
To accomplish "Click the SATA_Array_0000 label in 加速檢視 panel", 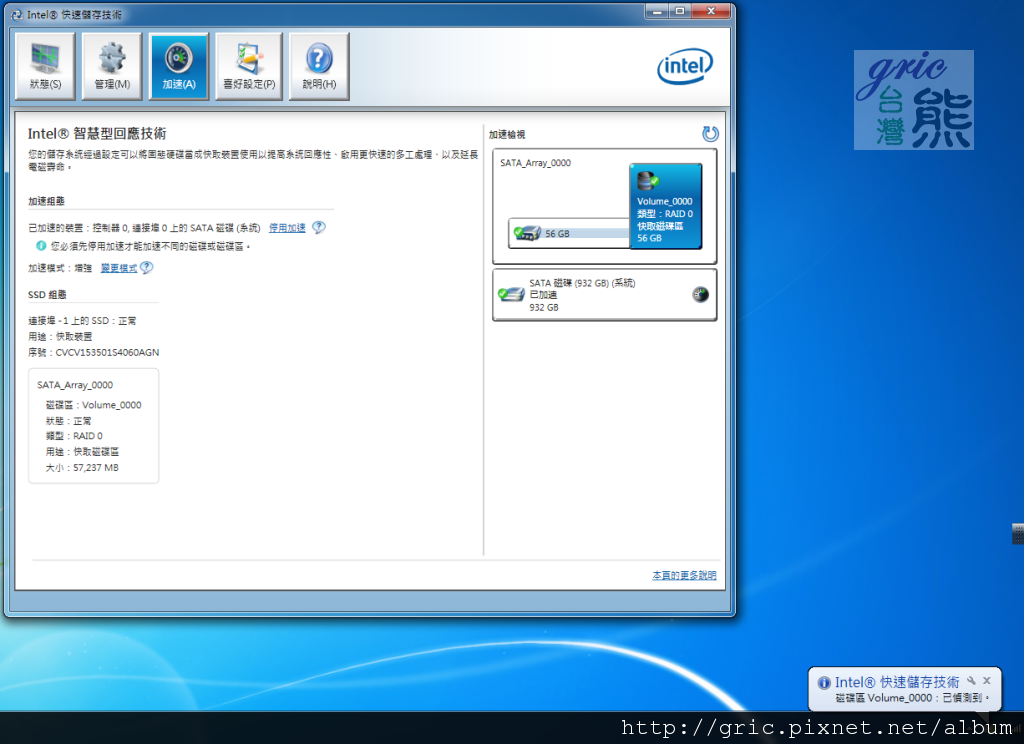I will (536, 163).
